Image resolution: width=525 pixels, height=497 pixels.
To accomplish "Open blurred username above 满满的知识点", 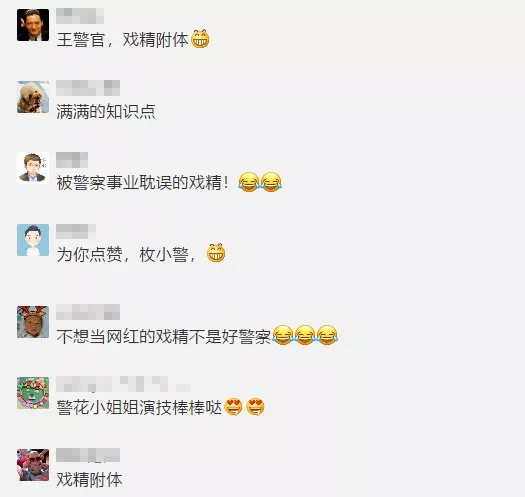I will point(88,88).
